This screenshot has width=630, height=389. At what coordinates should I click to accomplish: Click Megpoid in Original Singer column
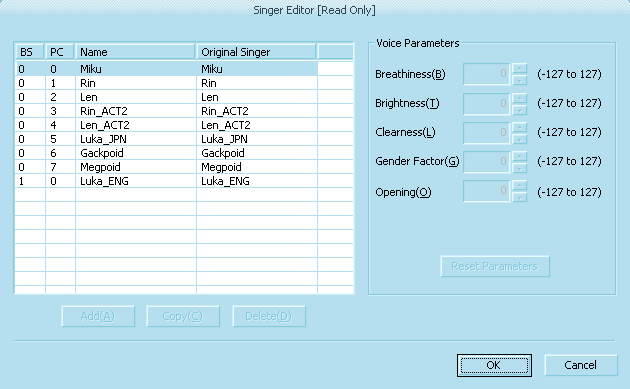[x=221, y=167]
